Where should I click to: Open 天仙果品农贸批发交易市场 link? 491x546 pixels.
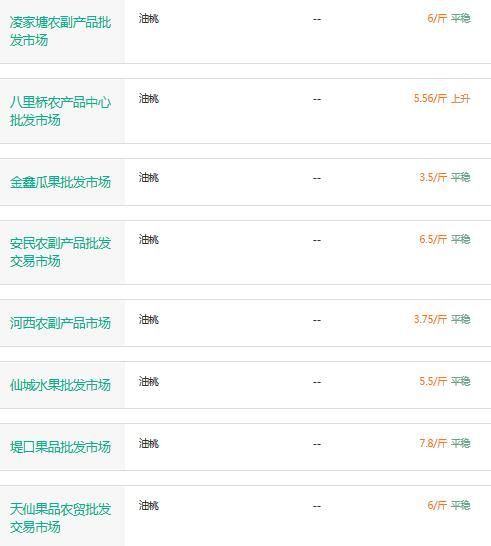(x=60, y=518)
